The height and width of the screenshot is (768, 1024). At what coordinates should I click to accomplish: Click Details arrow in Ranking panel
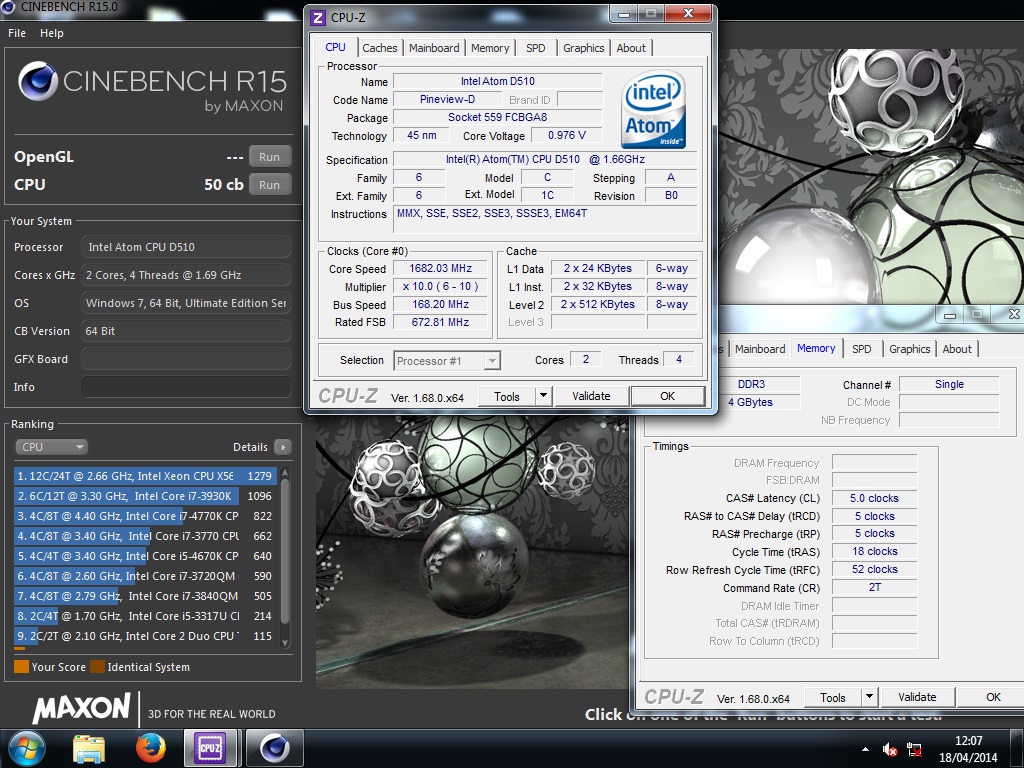(x=282, y=447)
